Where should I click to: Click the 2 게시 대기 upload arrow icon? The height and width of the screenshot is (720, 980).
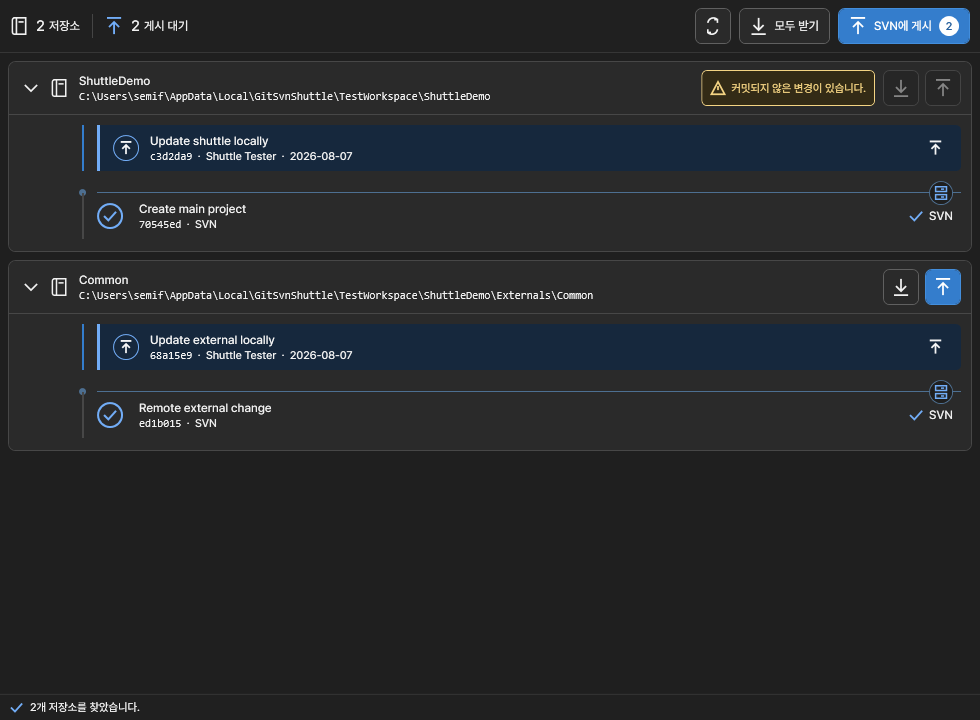114,26
